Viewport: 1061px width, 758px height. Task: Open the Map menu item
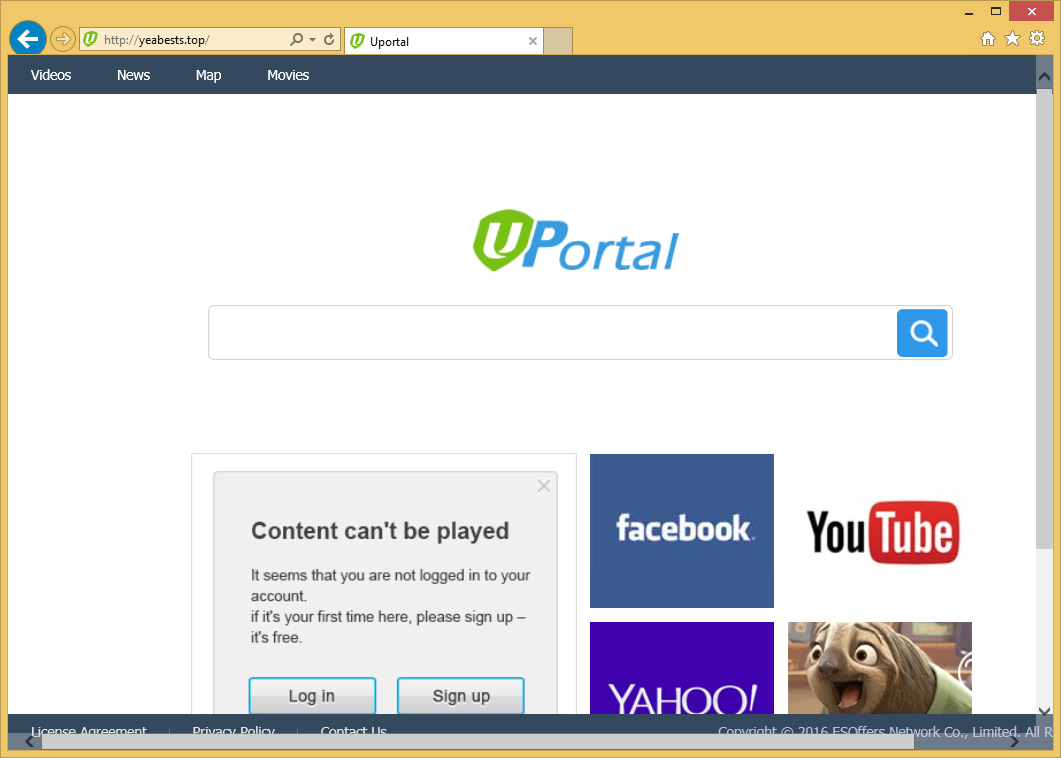tap(208, 75)
